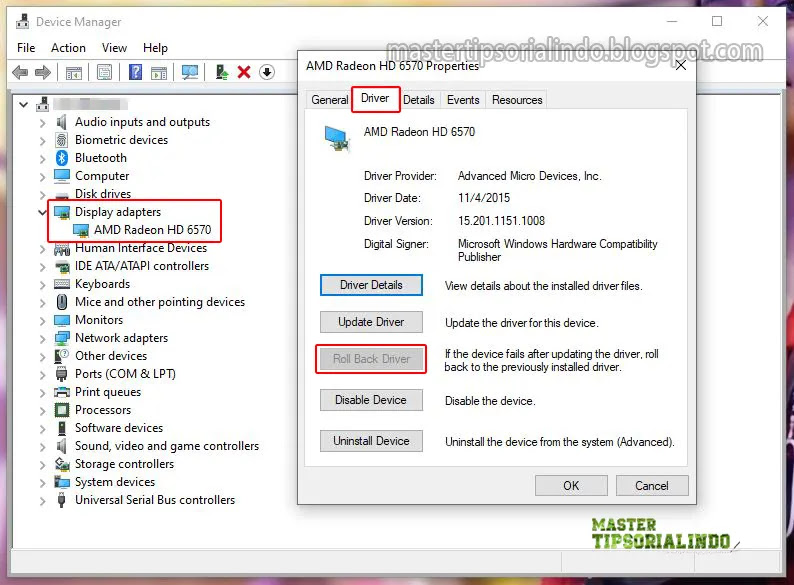The width and height of the screenshot is (794, 585).
Task: Click the Network adapters category icon
Action: click(x=62, y=338)
